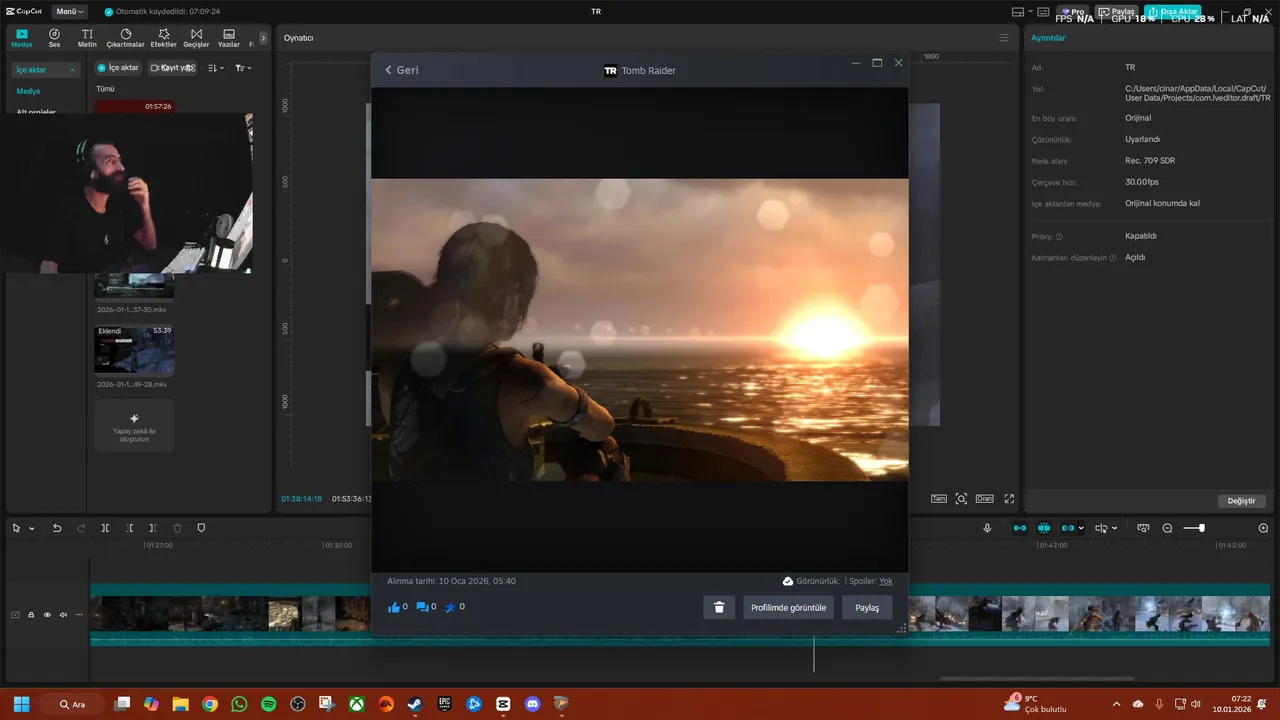Viewport: 1280px width, 720px height.
Task: Click the delete-left trim tool
Action: tap(129, 528)
